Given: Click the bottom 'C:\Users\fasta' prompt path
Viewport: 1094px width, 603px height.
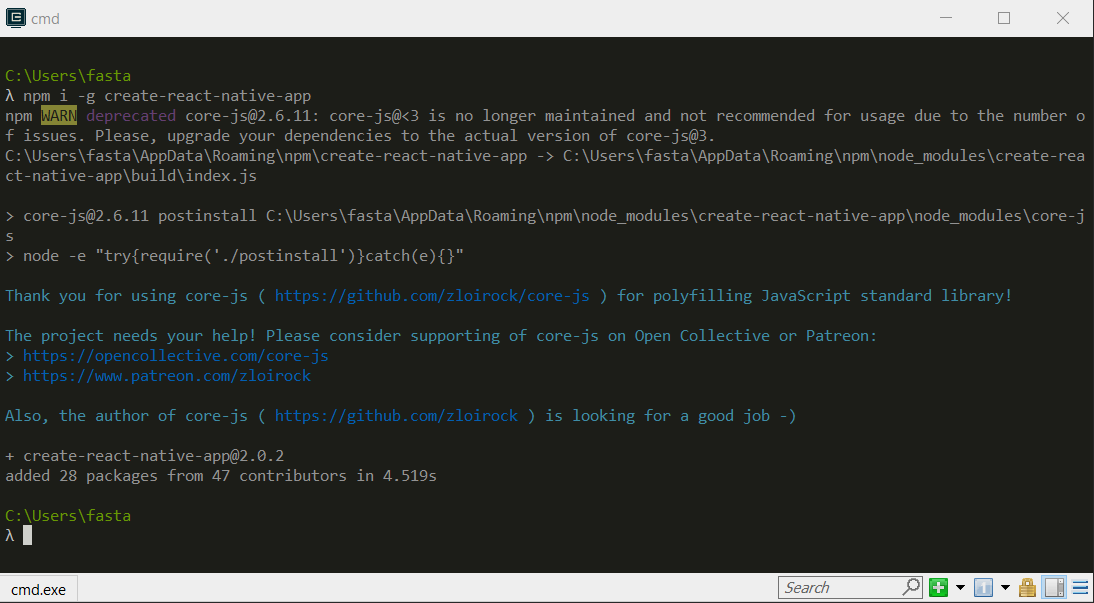Looking at the screenshot, I should pyautogui.click(x=68, y=516).
